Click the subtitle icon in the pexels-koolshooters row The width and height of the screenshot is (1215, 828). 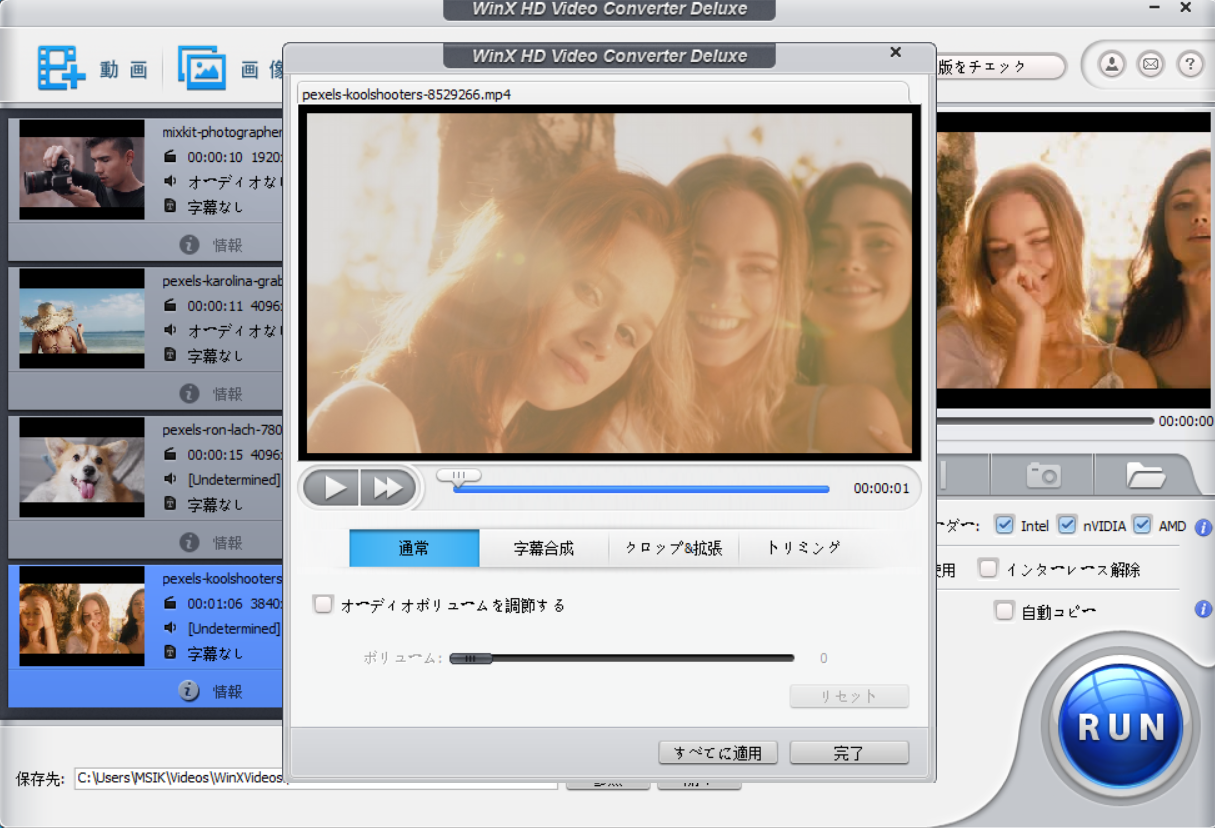[170, 653]
